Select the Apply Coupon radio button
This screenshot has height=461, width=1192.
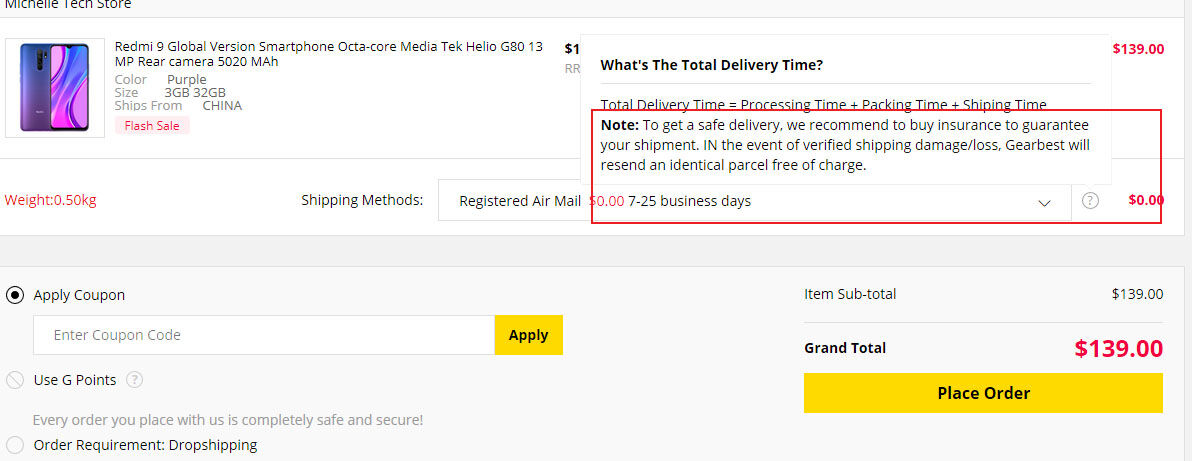point(15,295)
